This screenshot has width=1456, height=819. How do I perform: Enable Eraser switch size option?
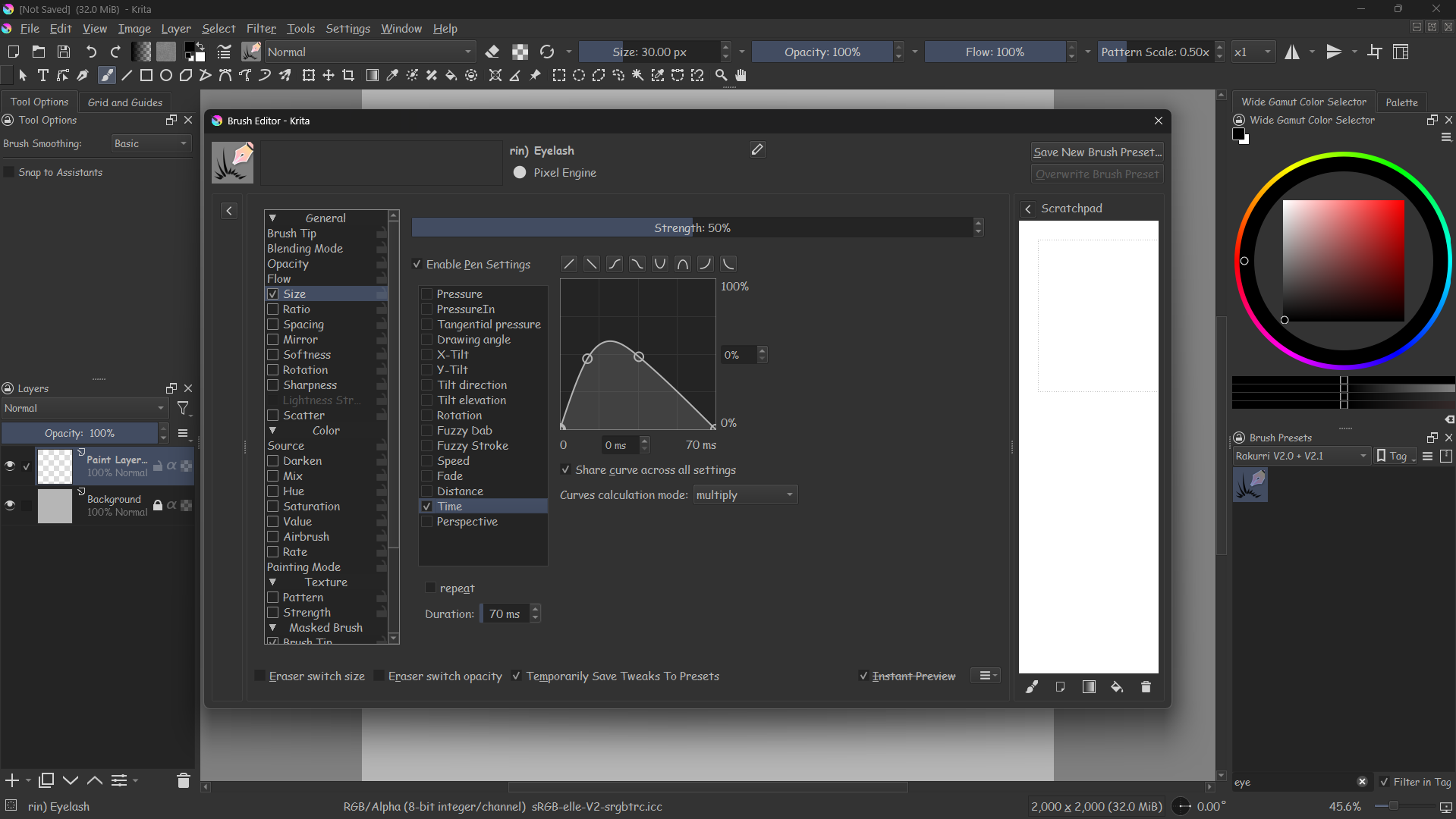(260, 676)
